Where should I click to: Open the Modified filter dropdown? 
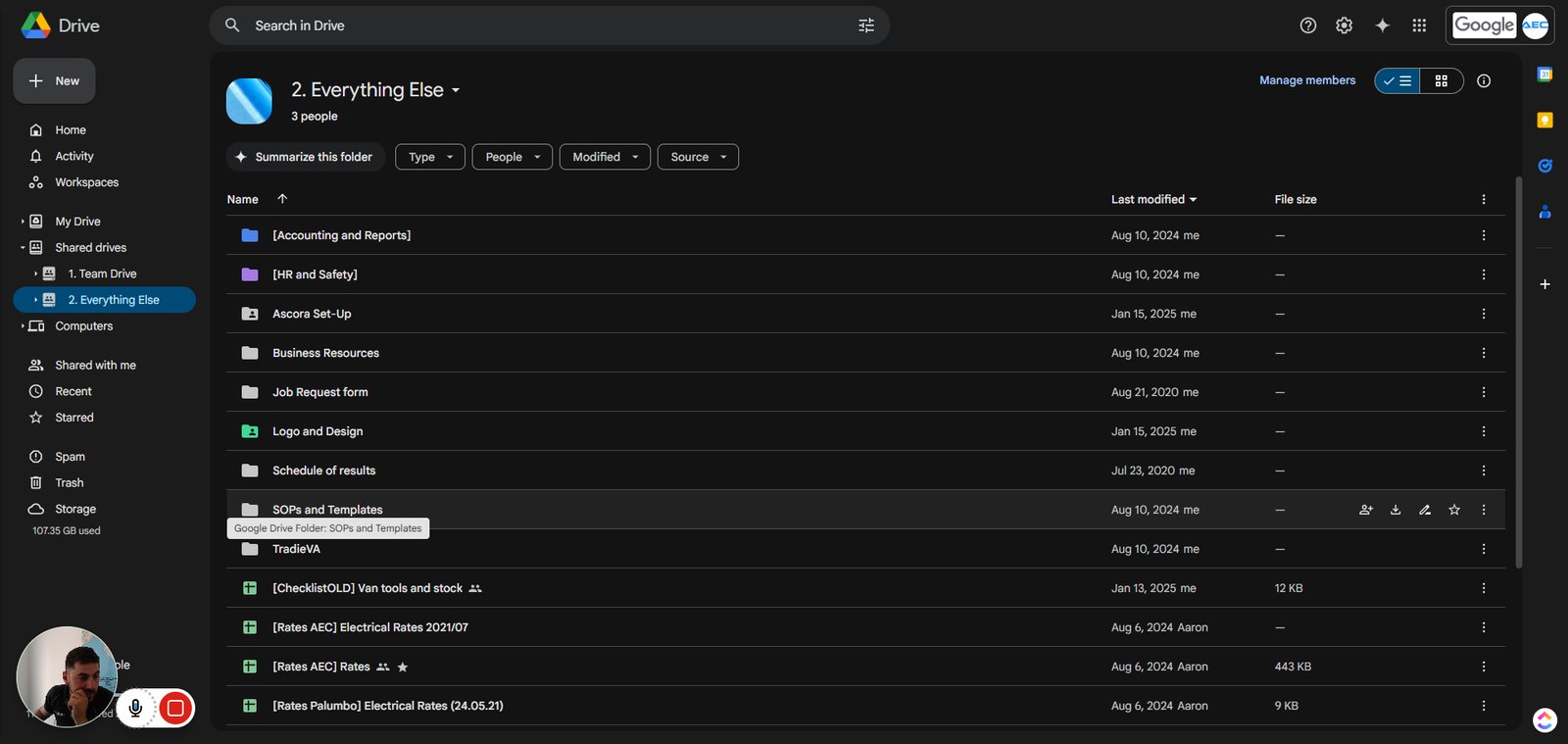(x=605, y=157)
